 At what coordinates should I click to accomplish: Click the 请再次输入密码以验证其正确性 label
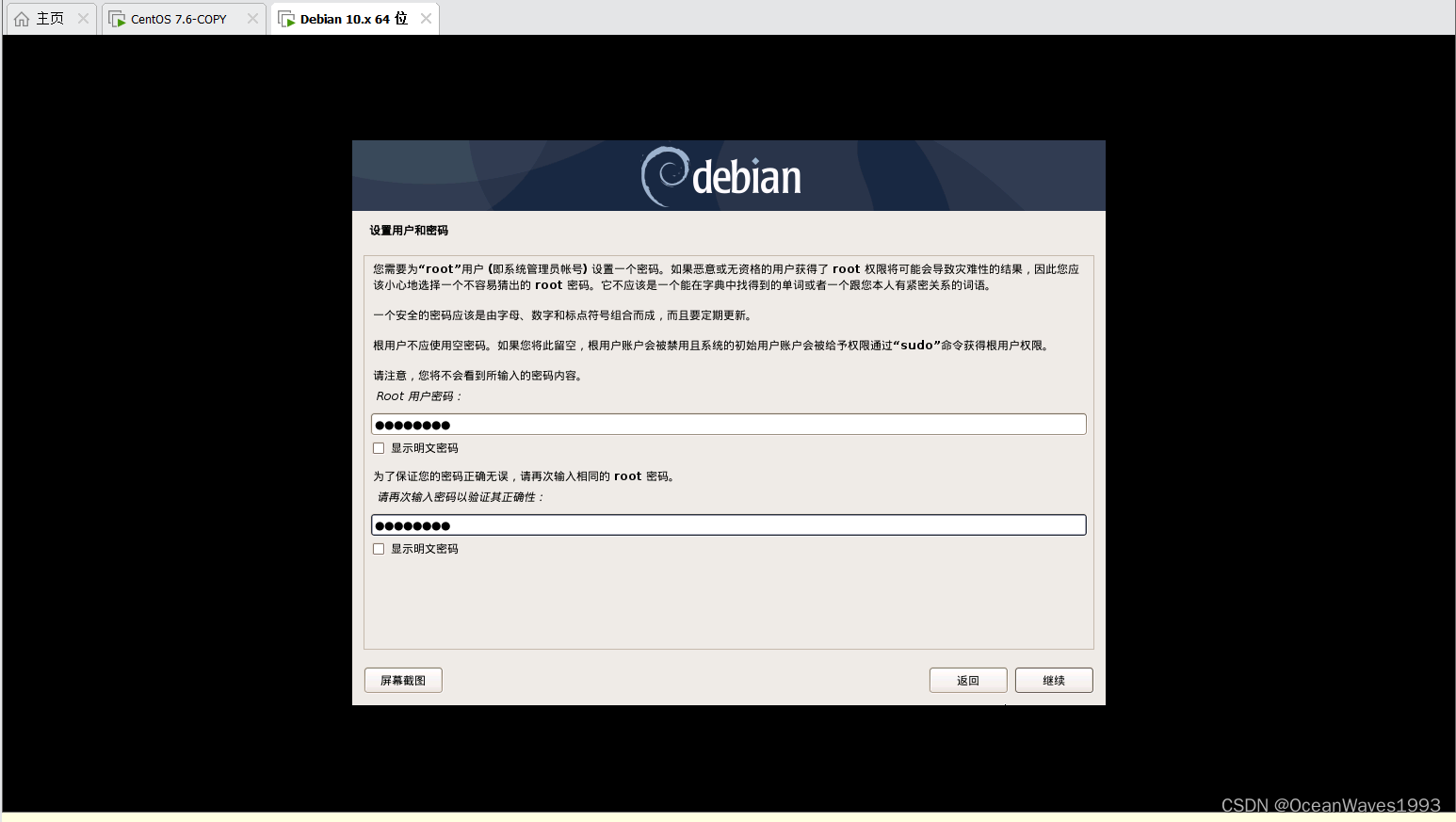461,497
